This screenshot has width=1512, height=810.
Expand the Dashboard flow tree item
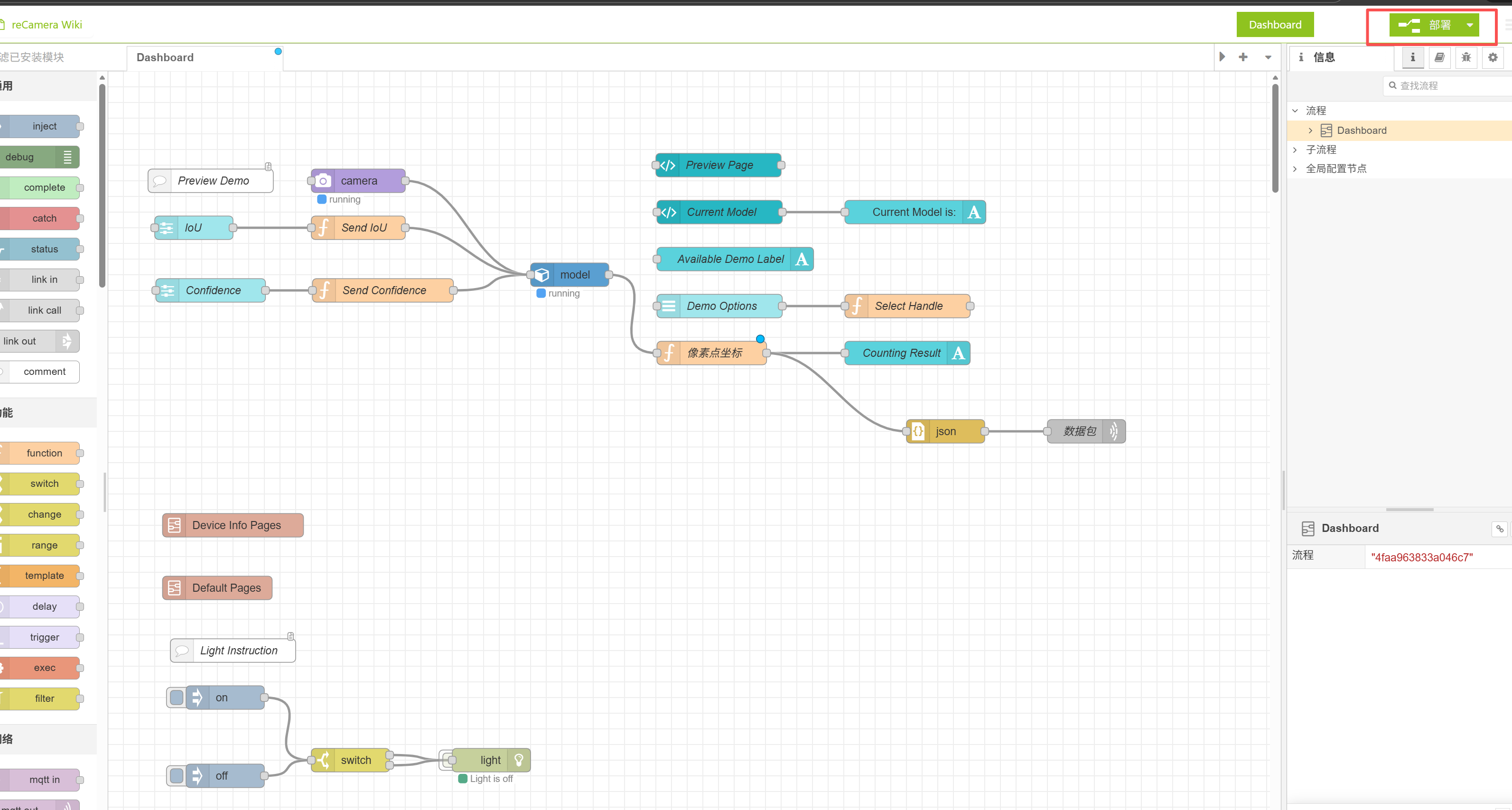(x=1310, y=130)
